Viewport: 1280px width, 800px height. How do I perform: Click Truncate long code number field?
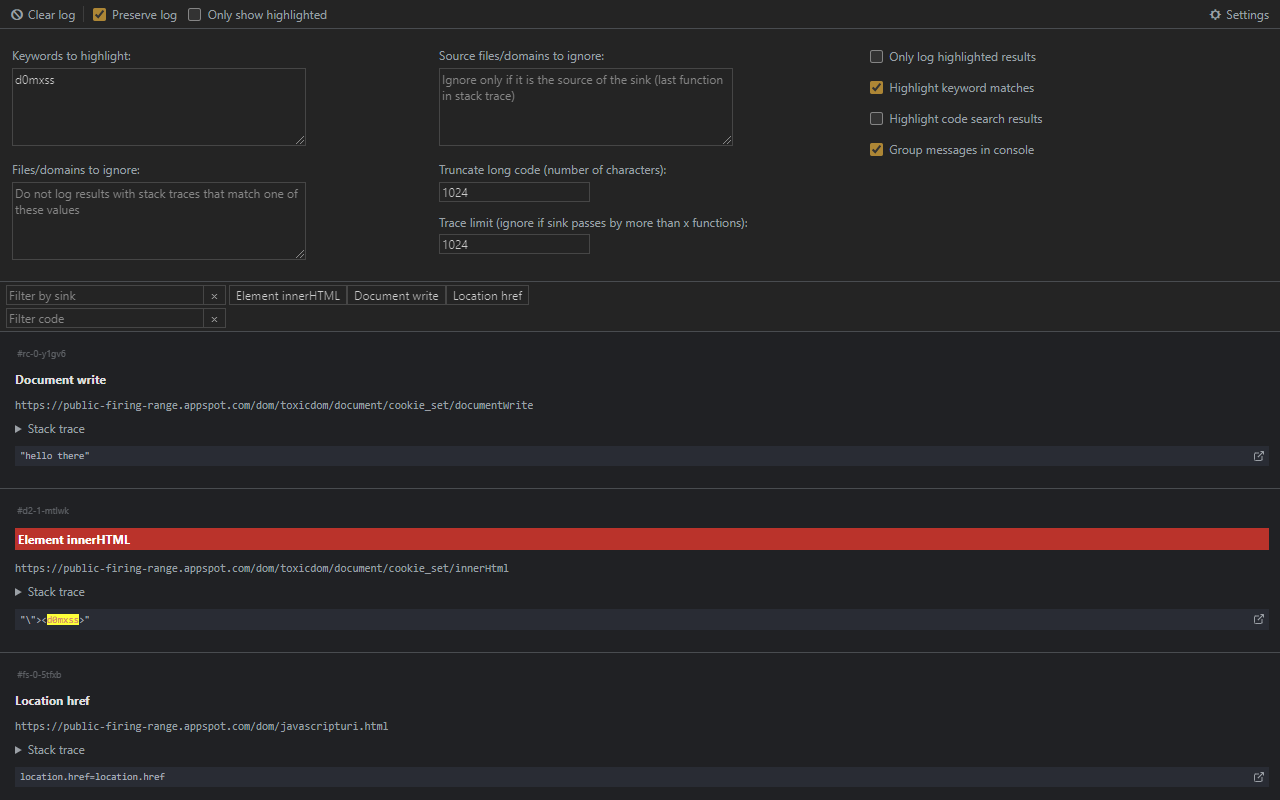click(514, 192)
